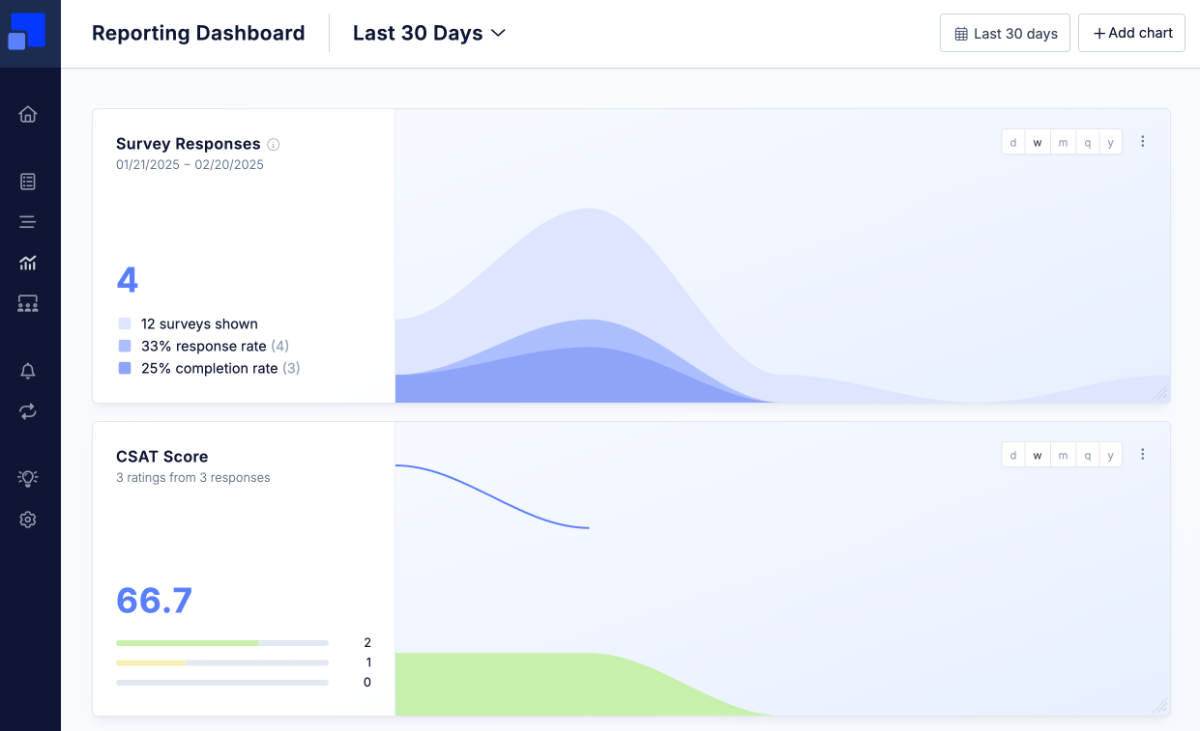Screen dimensions: 1200x731
Task: Click the resize handle on the CSAT Score chart
Action: point(1161,706)
